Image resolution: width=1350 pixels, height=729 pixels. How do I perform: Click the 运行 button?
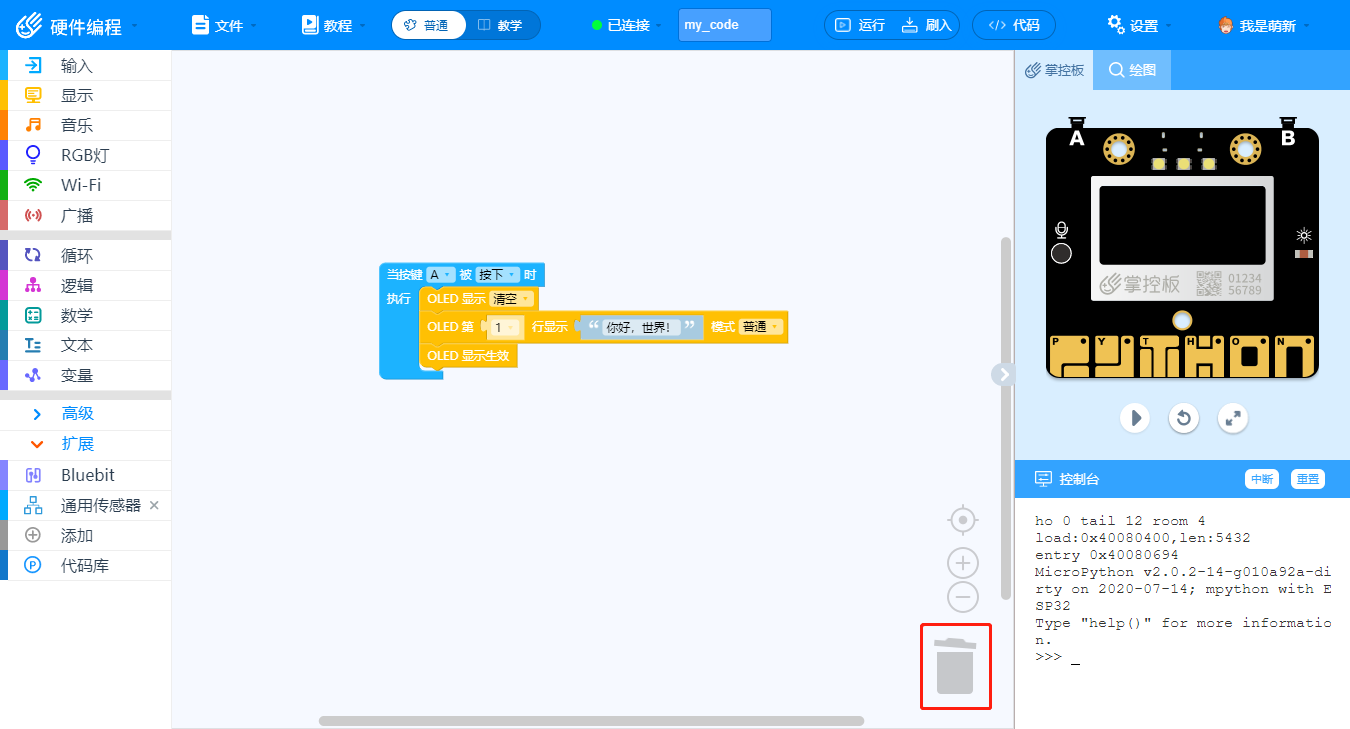860,25
